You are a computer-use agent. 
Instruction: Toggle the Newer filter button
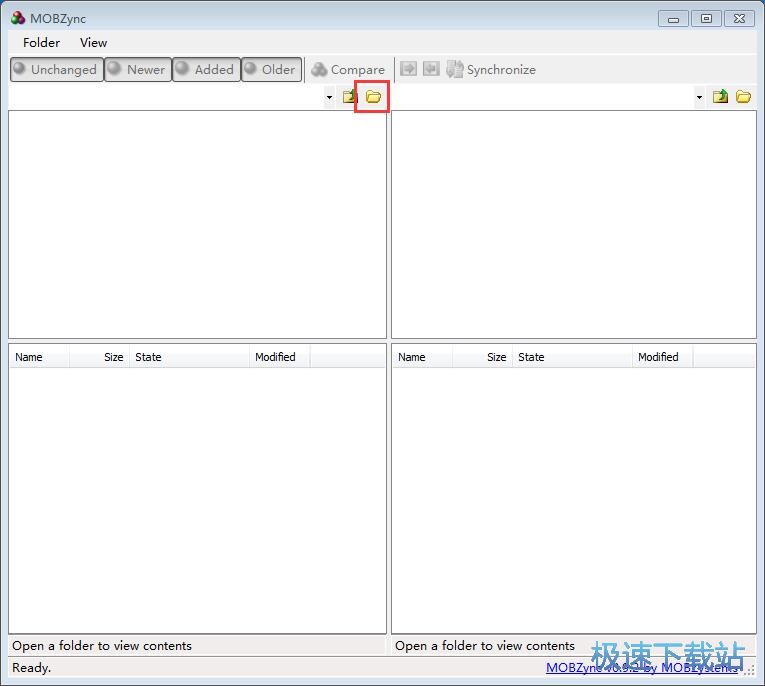[x=137, y=69]
